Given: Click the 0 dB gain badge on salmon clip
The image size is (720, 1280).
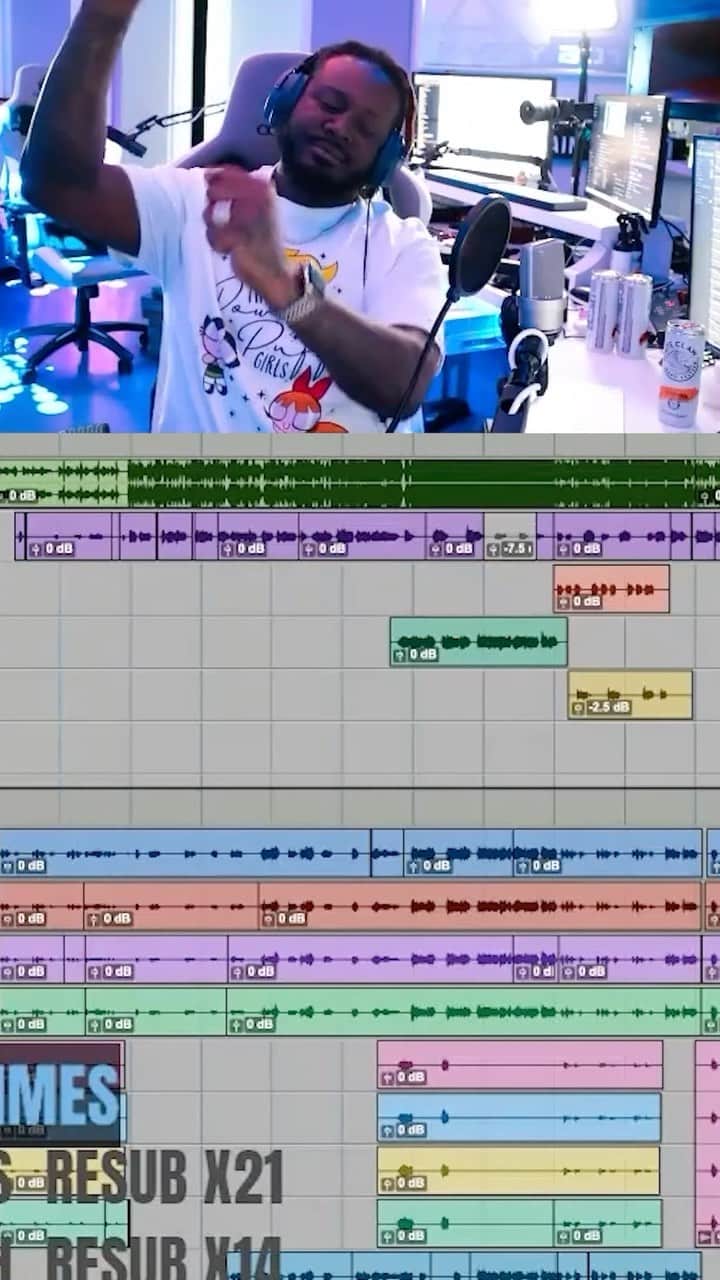Looking at the screenshot, I should click(x=580, y=601).
